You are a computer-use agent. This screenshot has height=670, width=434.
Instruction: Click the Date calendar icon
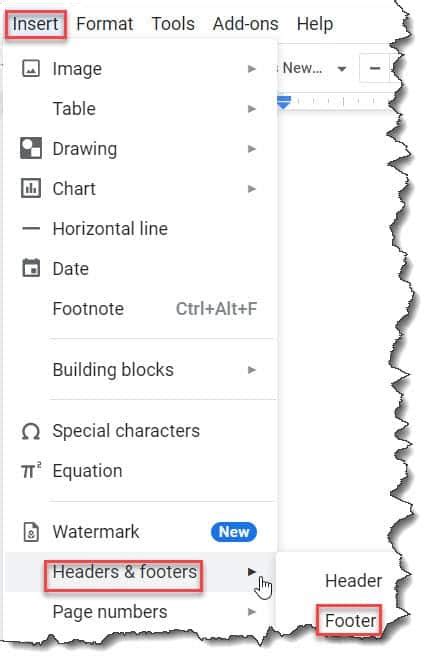click(x=31, y=268)
